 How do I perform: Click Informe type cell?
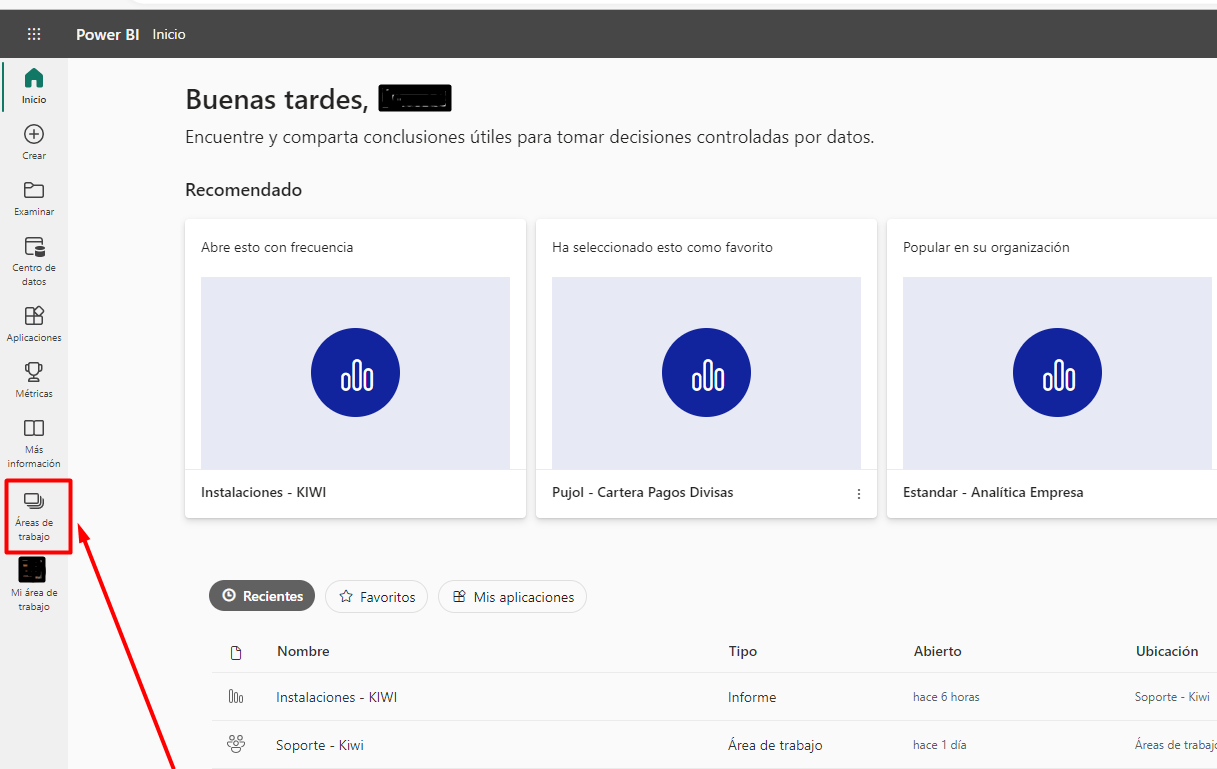click(752, 697)
